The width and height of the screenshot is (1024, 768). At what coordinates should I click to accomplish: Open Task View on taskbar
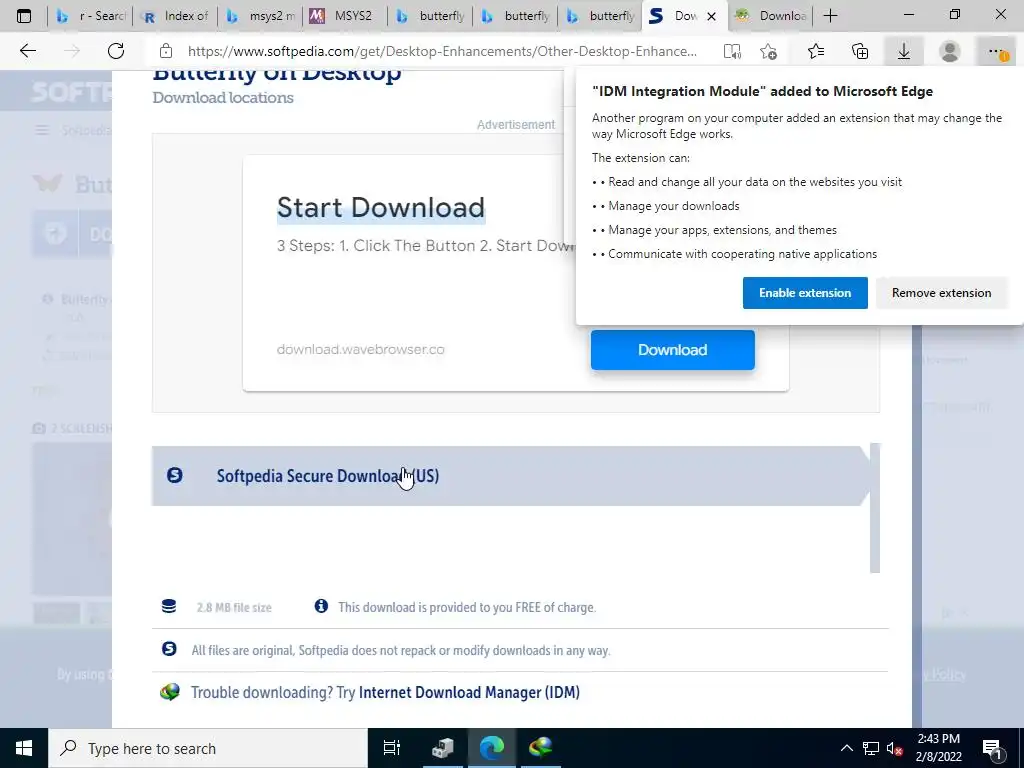click(x=392, y=748)
